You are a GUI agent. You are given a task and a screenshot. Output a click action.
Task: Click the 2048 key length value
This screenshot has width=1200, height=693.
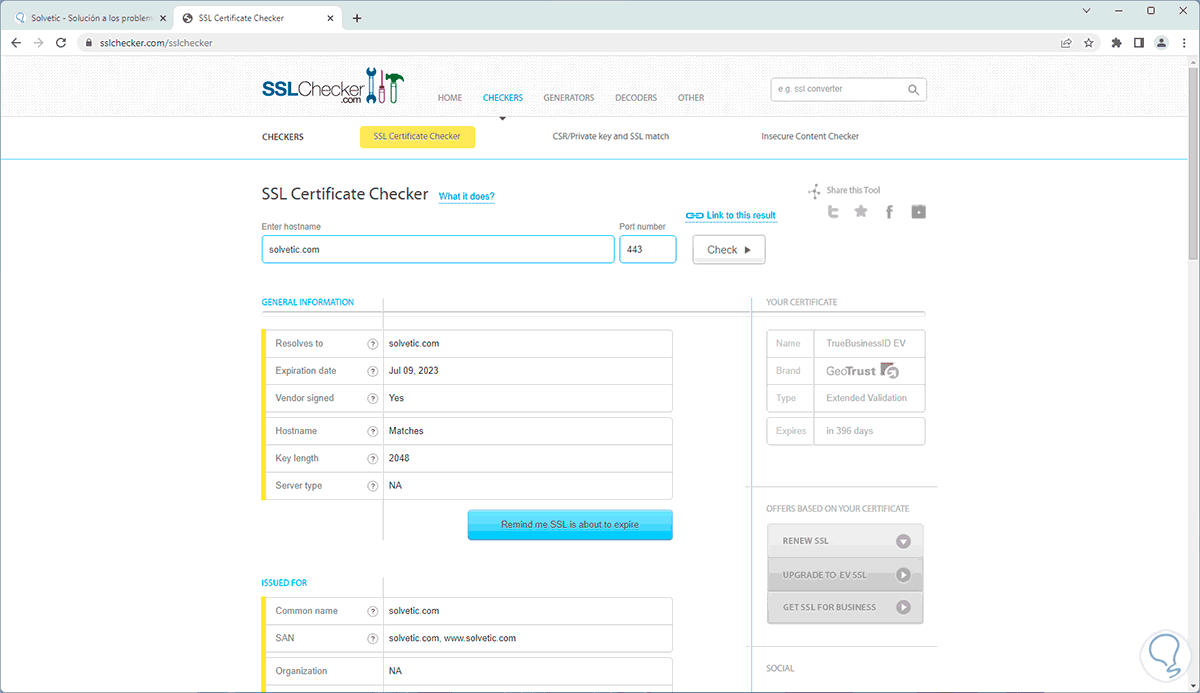[399, 458]
